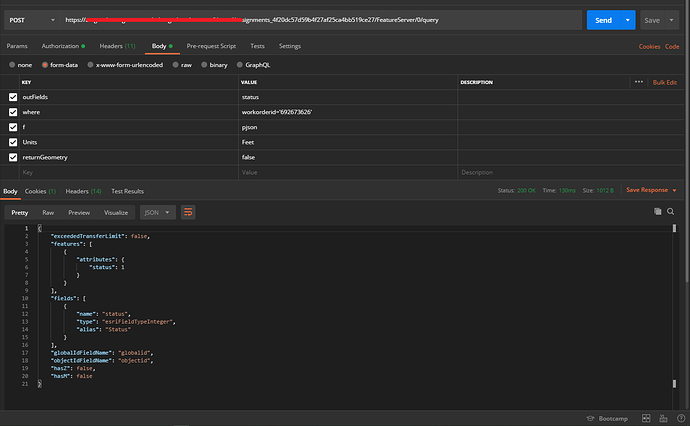The width and height of the screenshot is (690, 426).
Task: Click the empty Key placeholder field
Action: [129, 173]
